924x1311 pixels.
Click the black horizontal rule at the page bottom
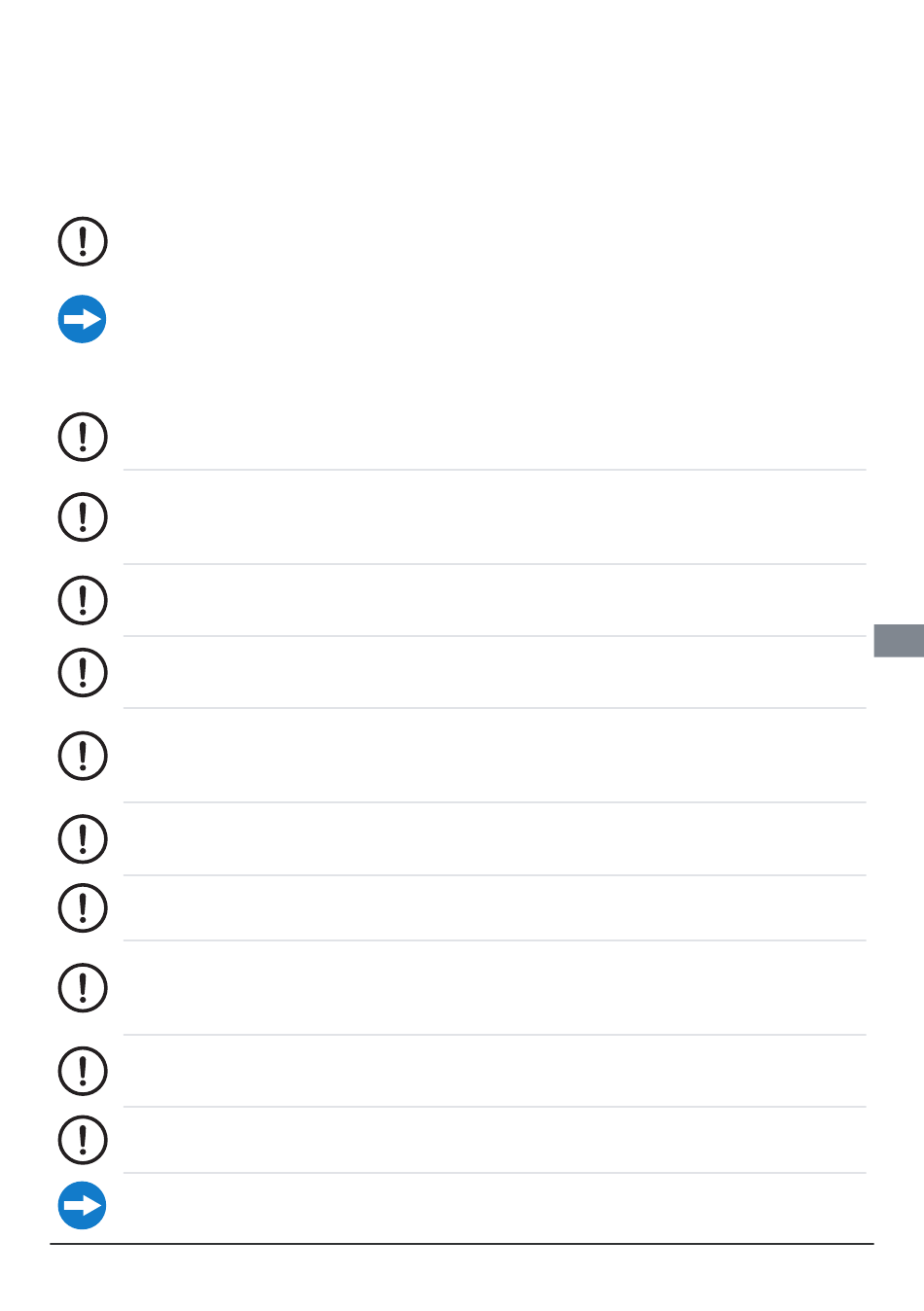pos(462,1244)
